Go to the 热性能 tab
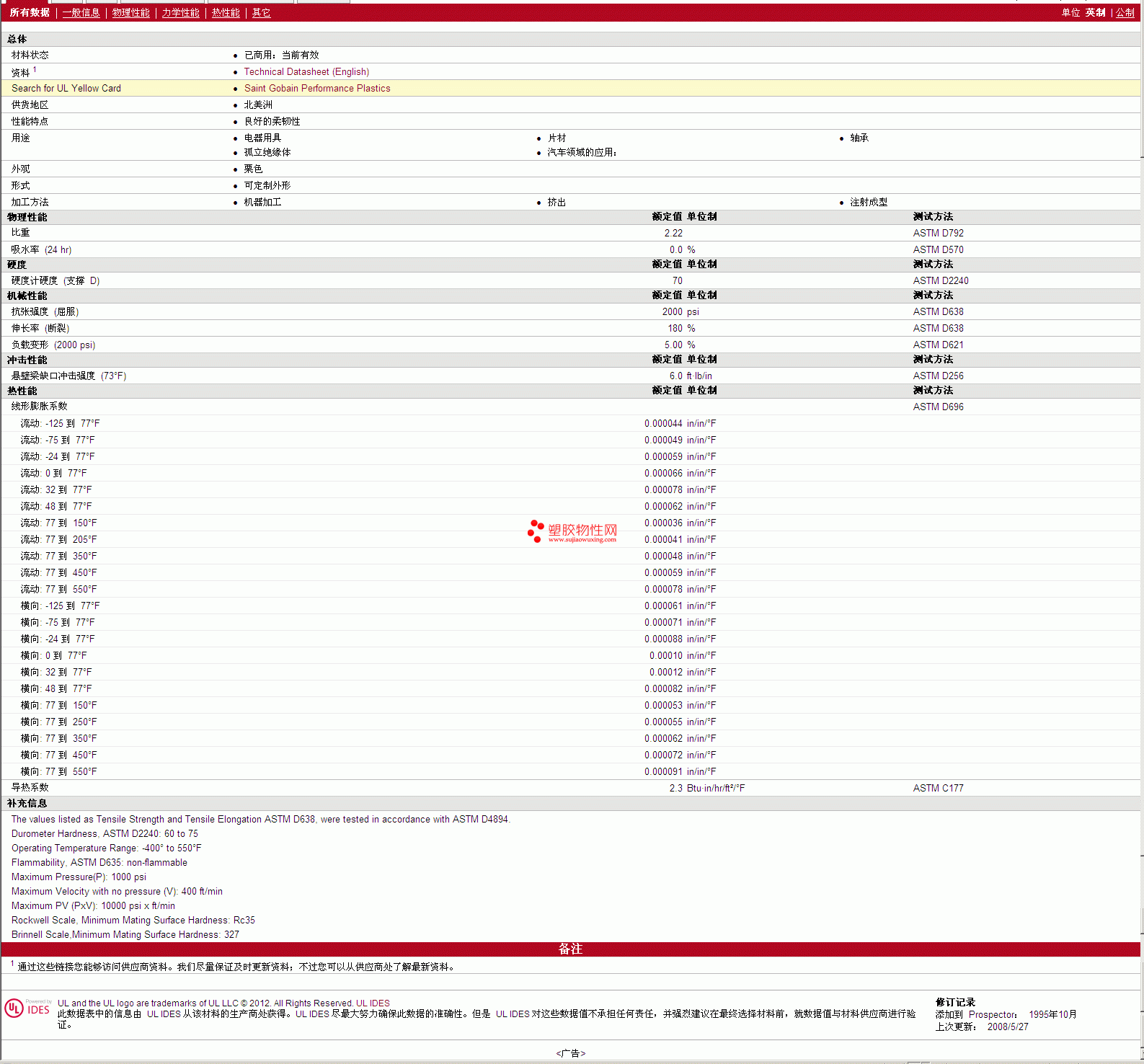This screenshot has width=1144, height=1064. [x=226, y=13]
